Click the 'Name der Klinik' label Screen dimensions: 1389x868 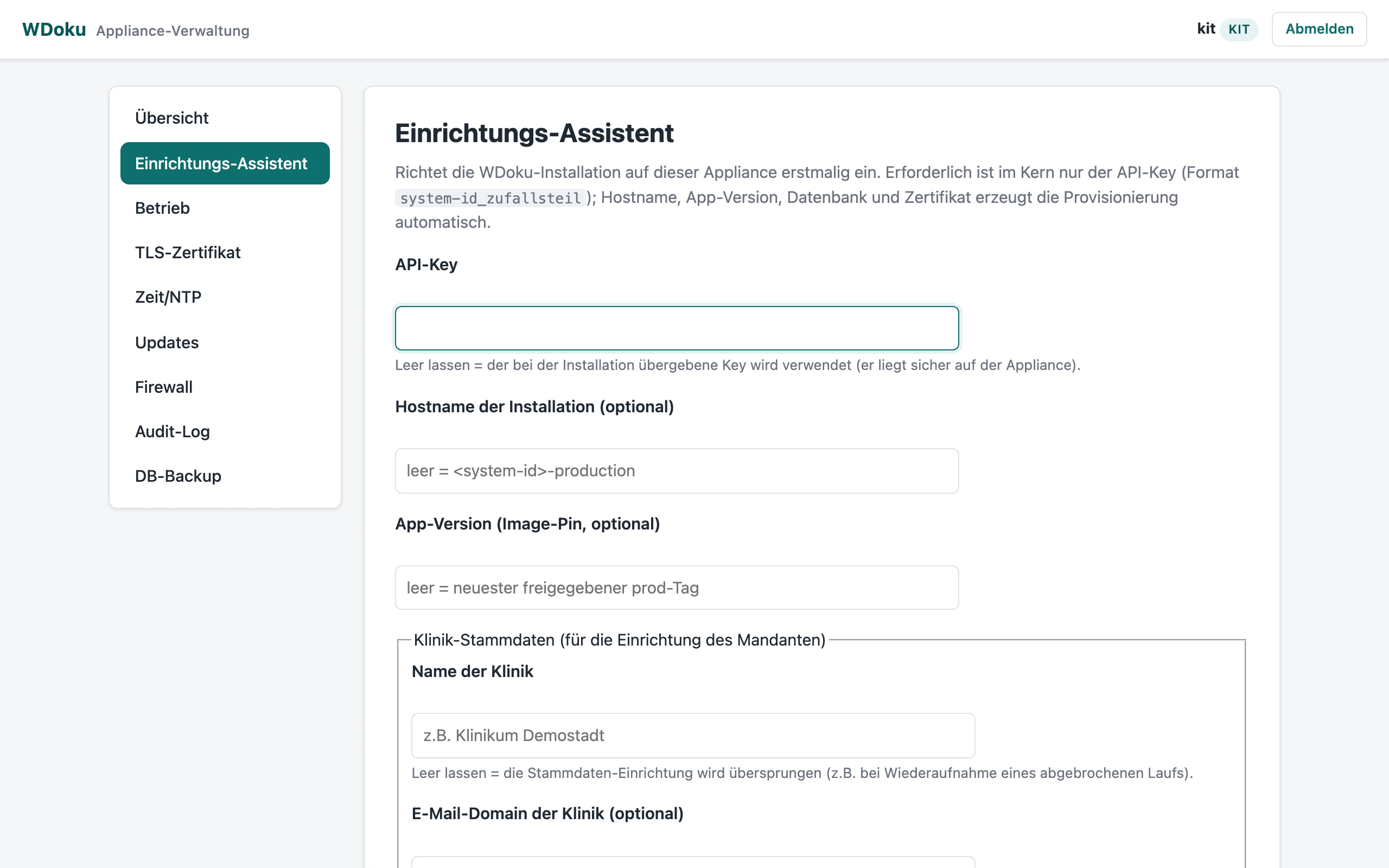(x=473, y=671)
